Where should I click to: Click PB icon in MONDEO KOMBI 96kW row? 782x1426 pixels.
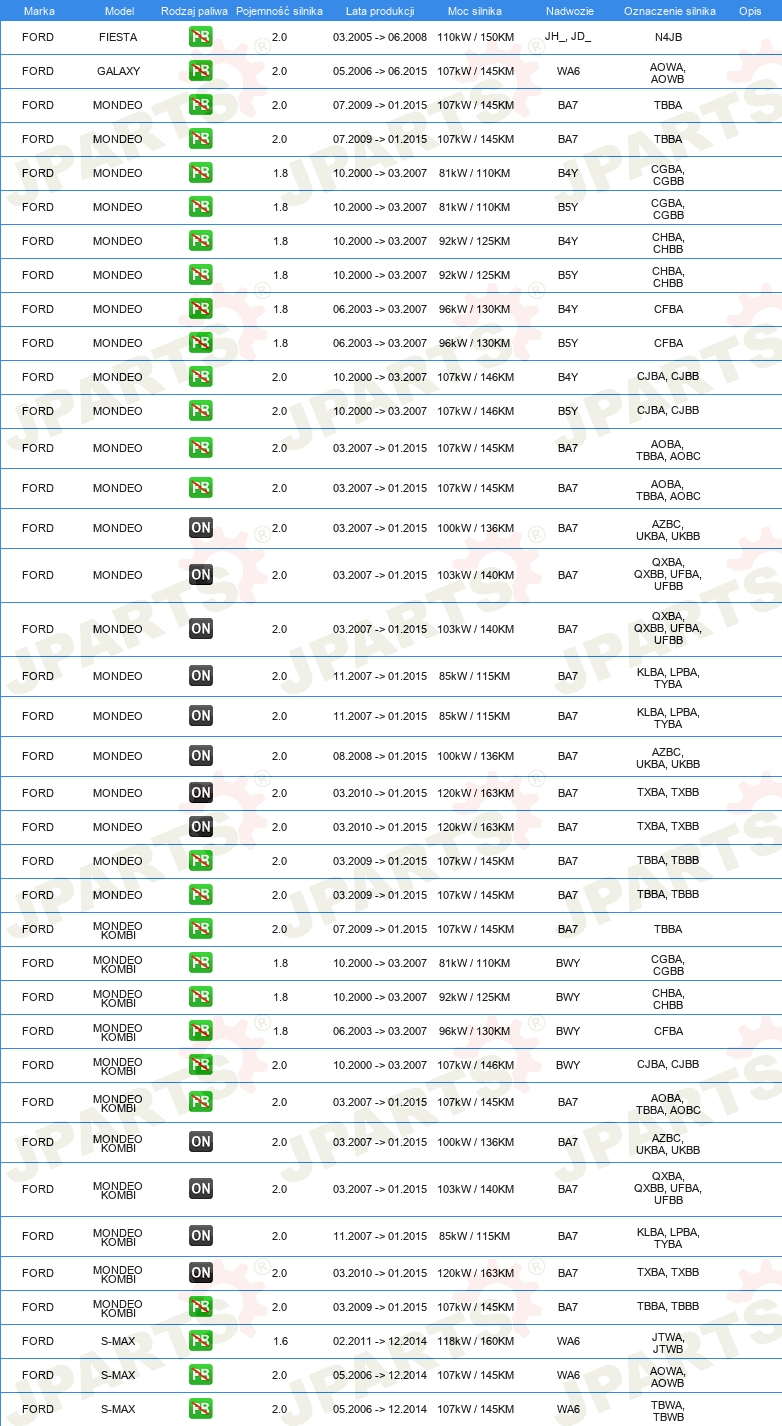click(200, 1031)
